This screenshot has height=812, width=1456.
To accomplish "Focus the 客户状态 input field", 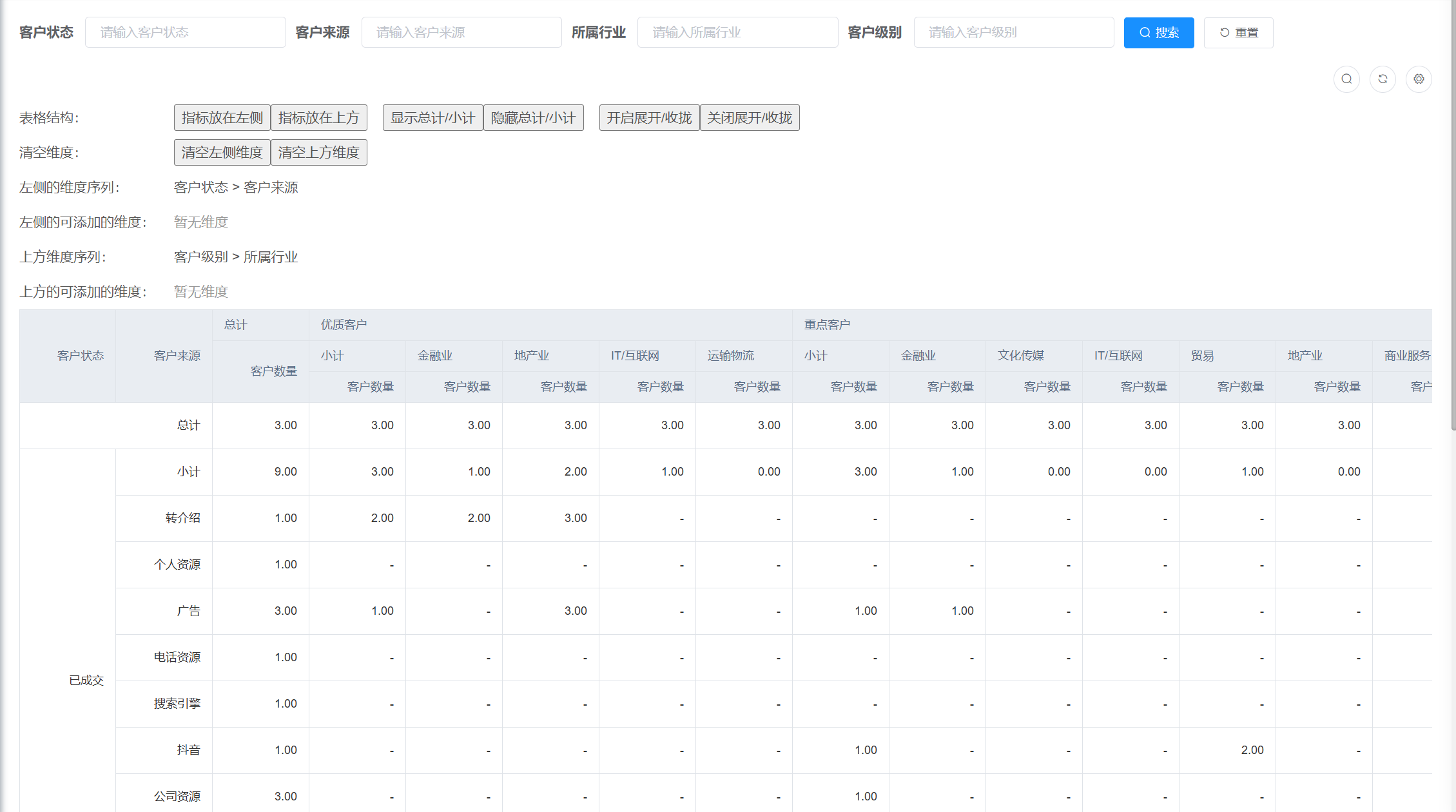I will (x=185, y=33).
